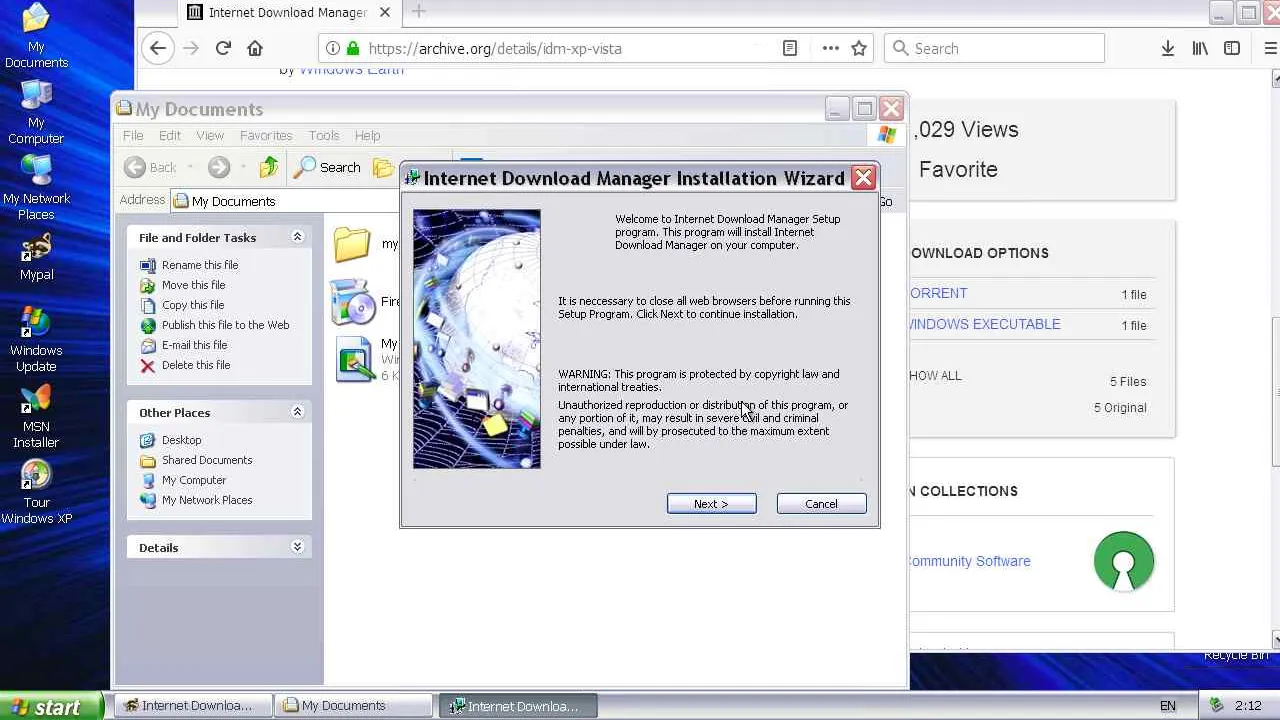Go to the browser home page
1280x720 pixels.
(255, 48)
